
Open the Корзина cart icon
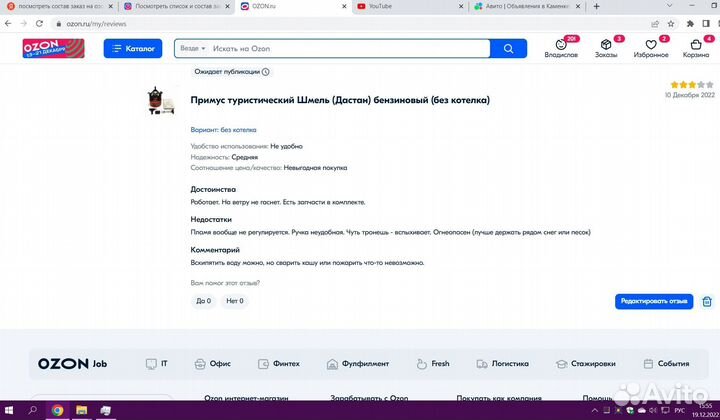tap(696, 48)
